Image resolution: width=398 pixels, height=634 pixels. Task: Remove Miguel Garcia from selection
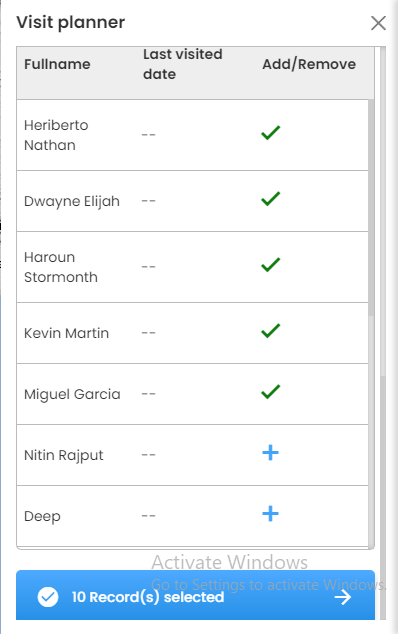pyautogui.click(x=271, y=392)
